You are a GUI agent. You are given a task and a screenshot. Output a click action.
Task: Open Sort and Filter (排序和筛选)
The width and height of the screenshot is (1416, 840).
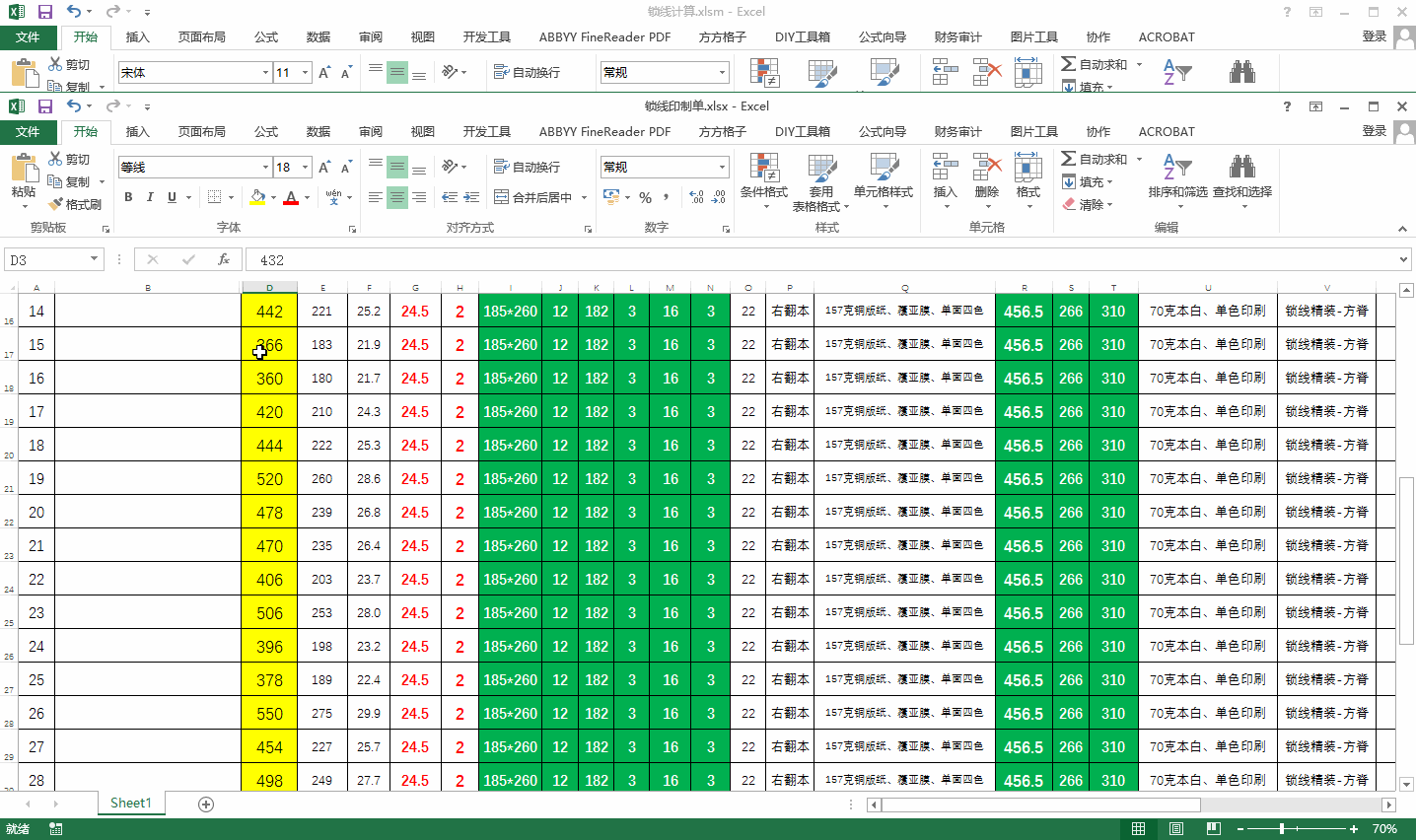tap(1177, 181)
